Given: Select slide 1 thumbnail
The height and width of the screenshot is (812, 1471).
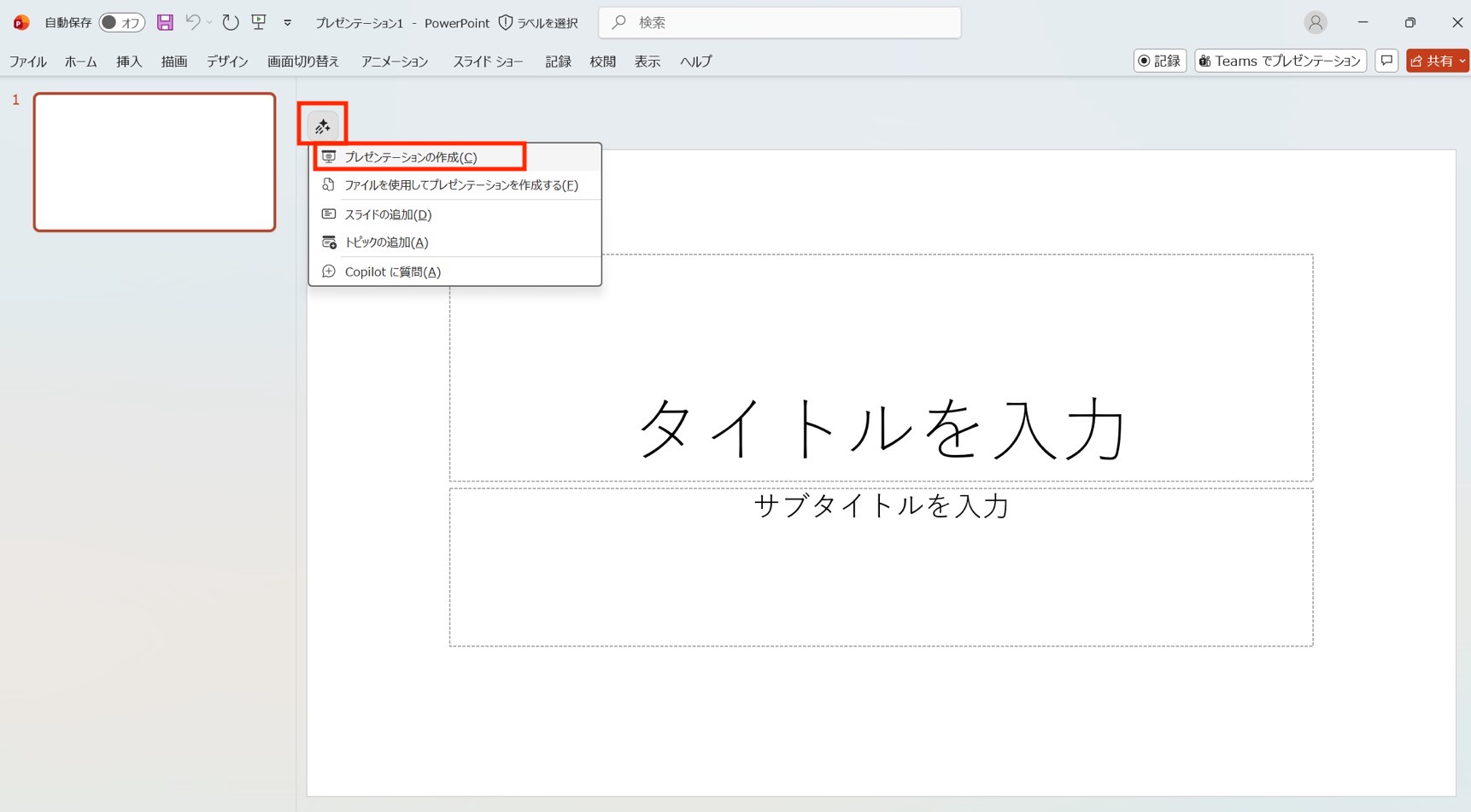Looking at the screenshot, I should [x=155, y=162].
